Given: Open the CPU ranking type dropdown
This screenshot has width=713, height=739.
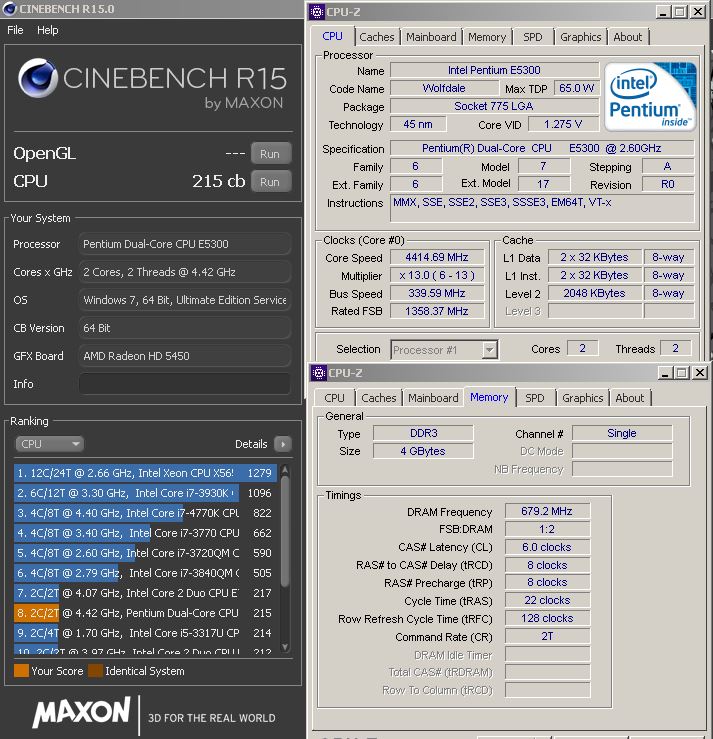Looking at the screenshot, I should [49, 444].
